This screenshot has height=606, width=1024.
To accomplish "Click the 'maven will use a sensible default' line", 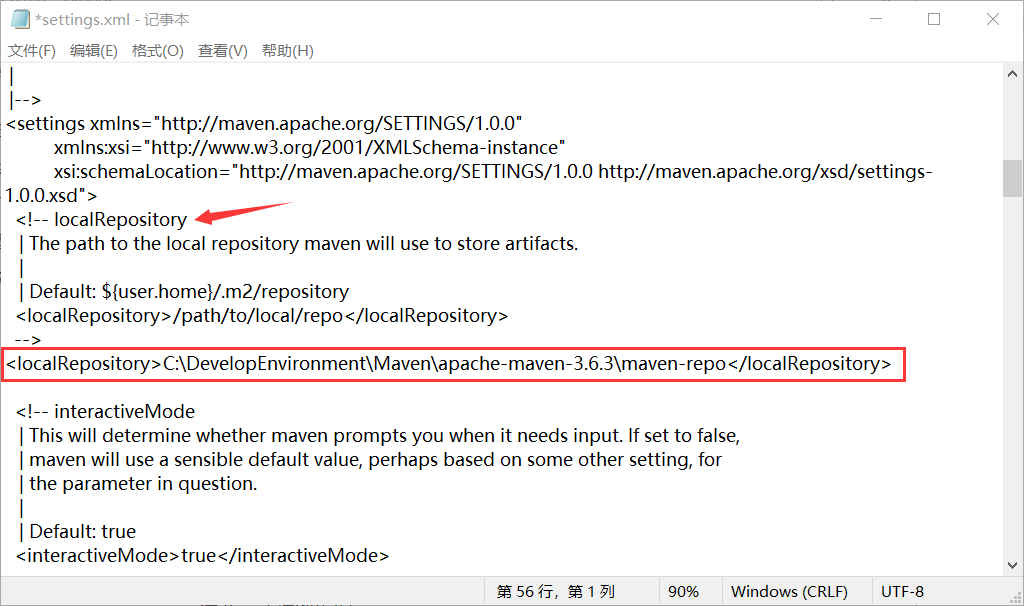I will 370,460.
